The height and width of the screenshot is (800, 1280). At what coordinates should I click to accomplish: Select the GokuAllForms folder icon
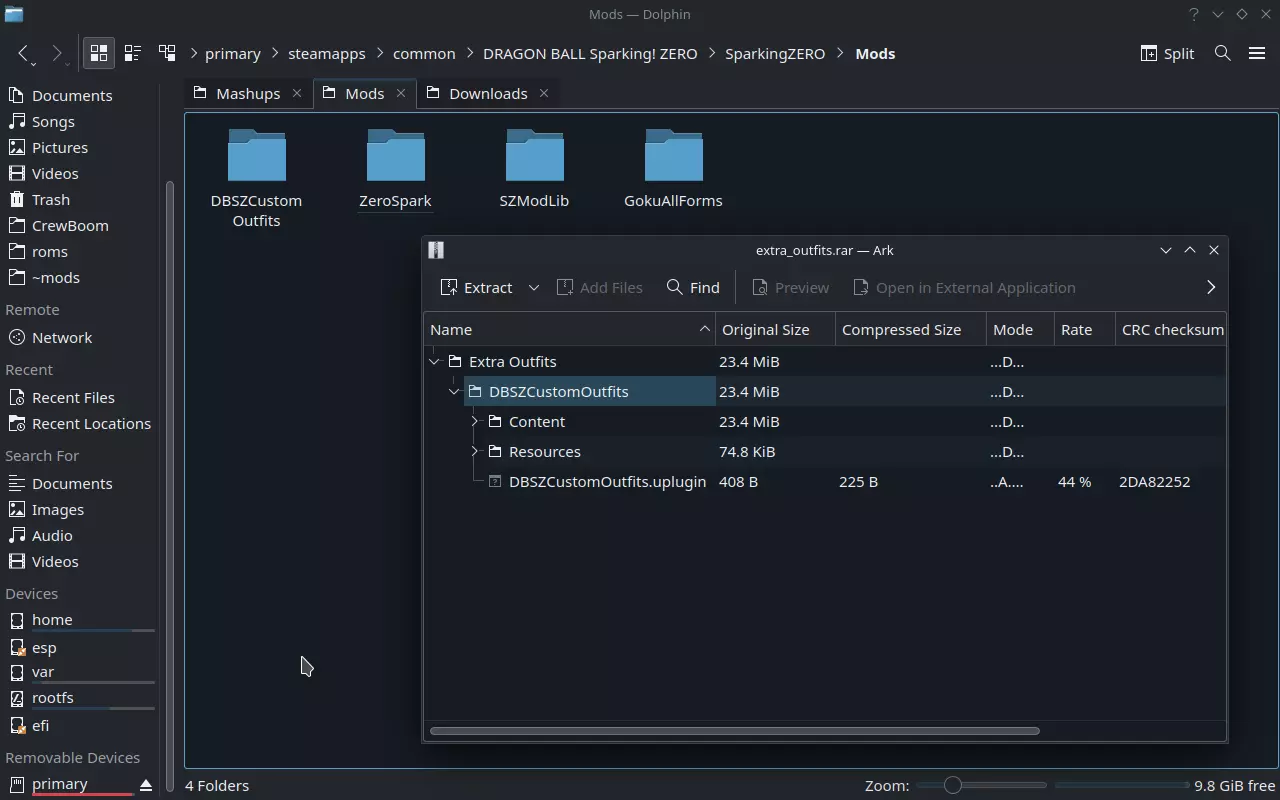point(673,157)
